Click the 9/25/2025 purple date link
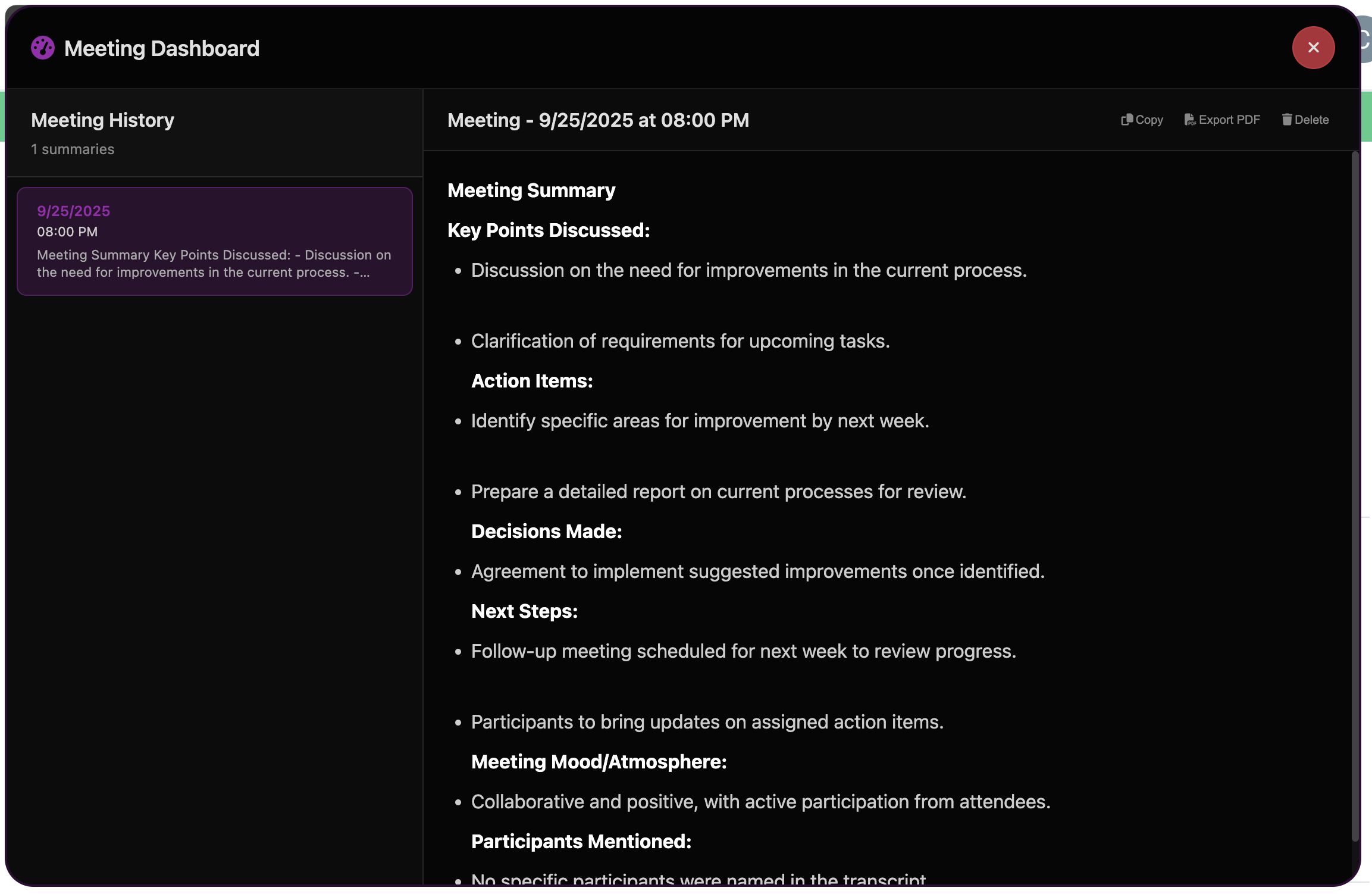This screenshot has height=894, width=1372. pos(73,211)
